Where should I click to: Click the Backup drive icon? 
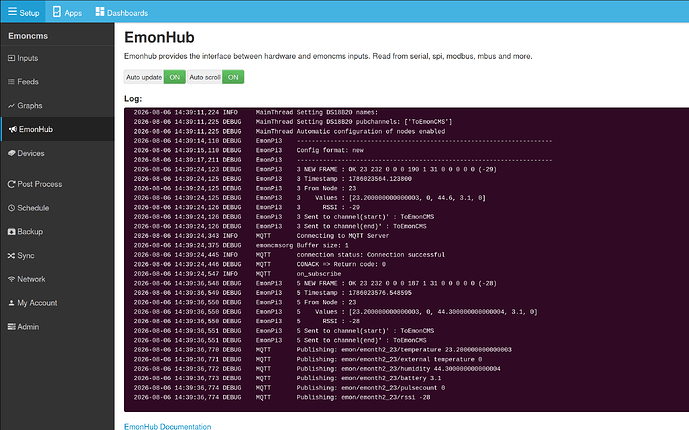(11, 231)
